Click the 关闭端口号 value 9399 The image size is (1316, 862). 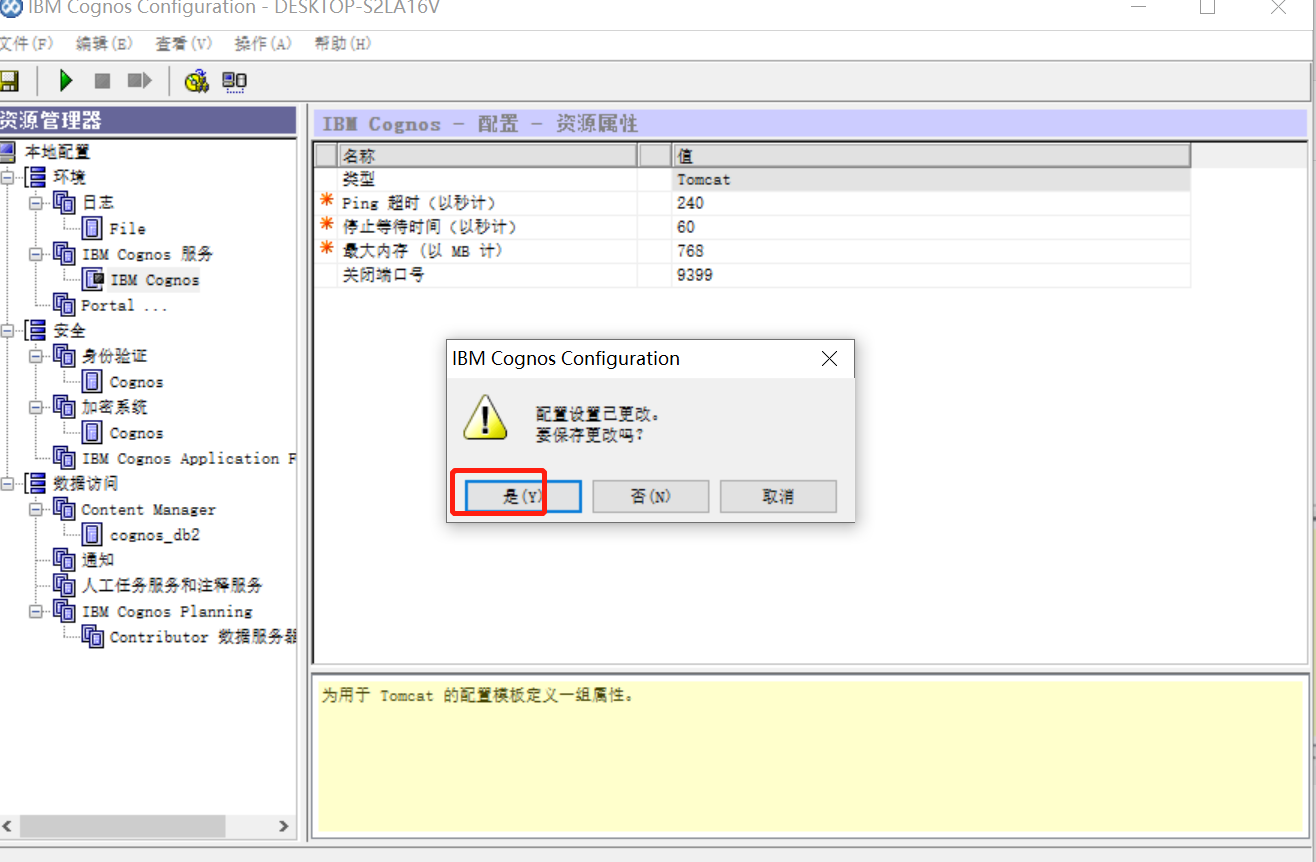[x=931, y=275]
